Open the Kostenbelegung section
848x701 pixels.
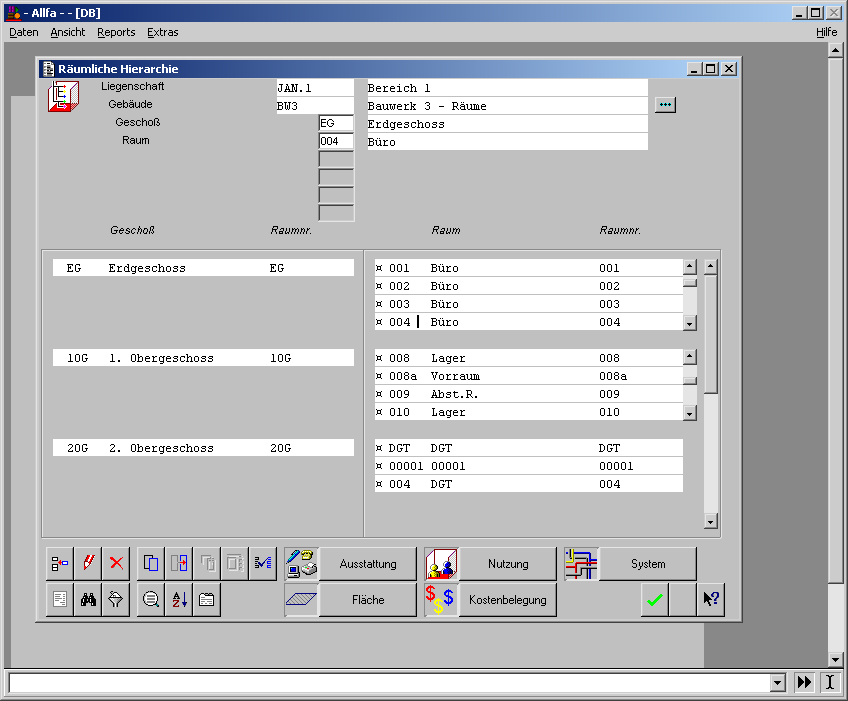coord(508,599)
